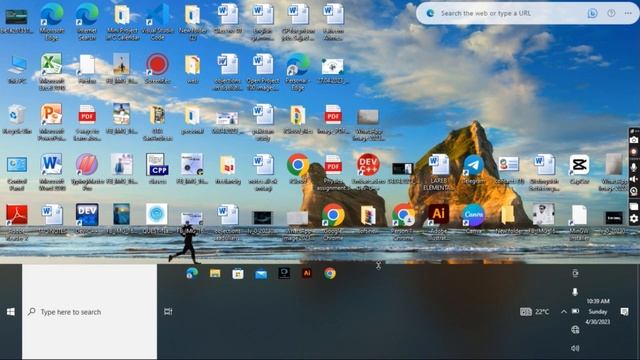The height and width of the screenshot is (360, 640).
Task: Open the Mail app in taskbar
Action: (261, 274)
